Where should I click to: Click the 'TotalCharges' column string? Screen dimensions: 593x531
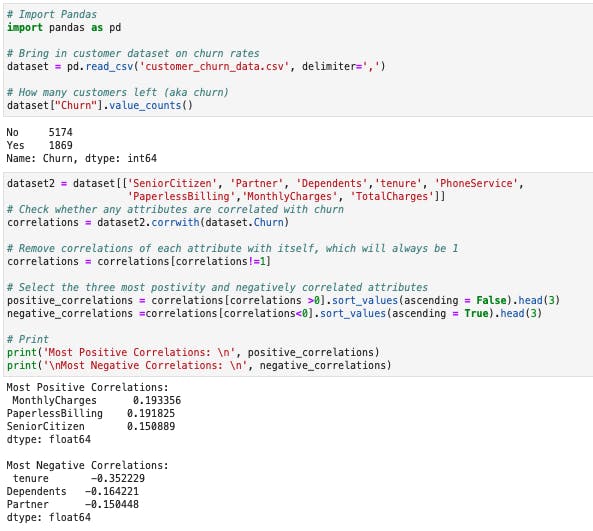(392, 197)
